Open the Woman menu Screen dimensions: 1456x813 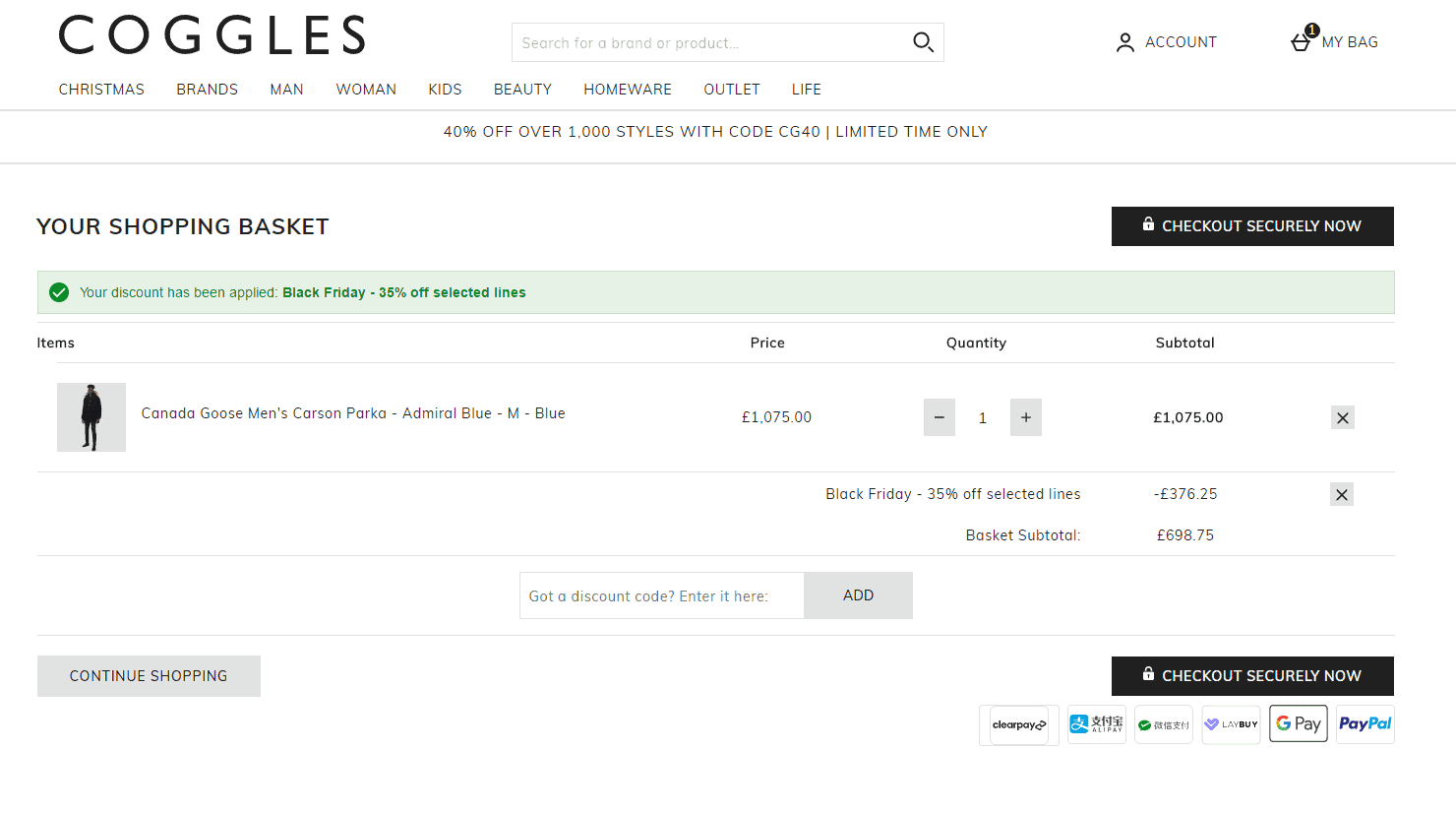coord(366,90)
